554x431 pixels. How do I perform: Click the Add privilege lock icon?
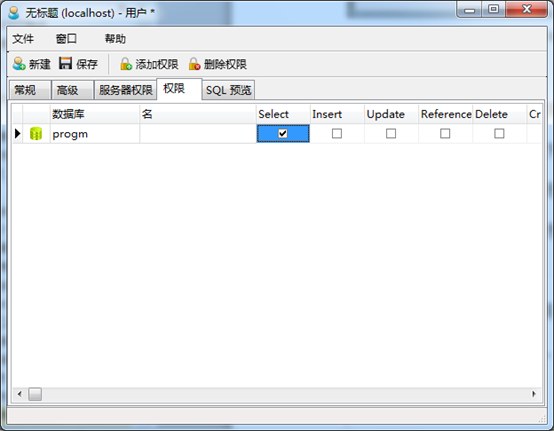coord(126,64)
